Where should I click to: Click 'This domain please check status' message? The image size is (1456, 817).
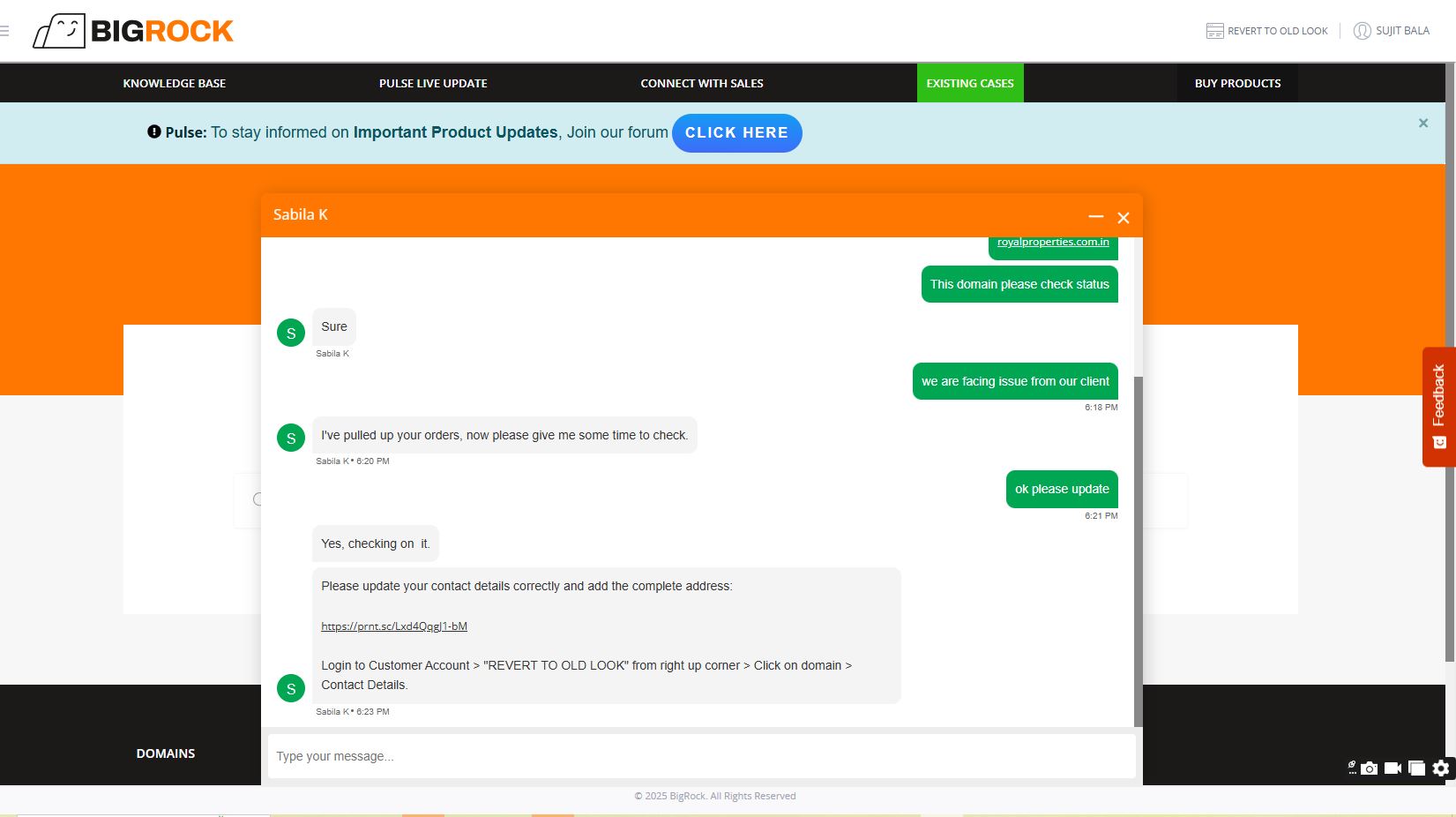click(1019, 284)
